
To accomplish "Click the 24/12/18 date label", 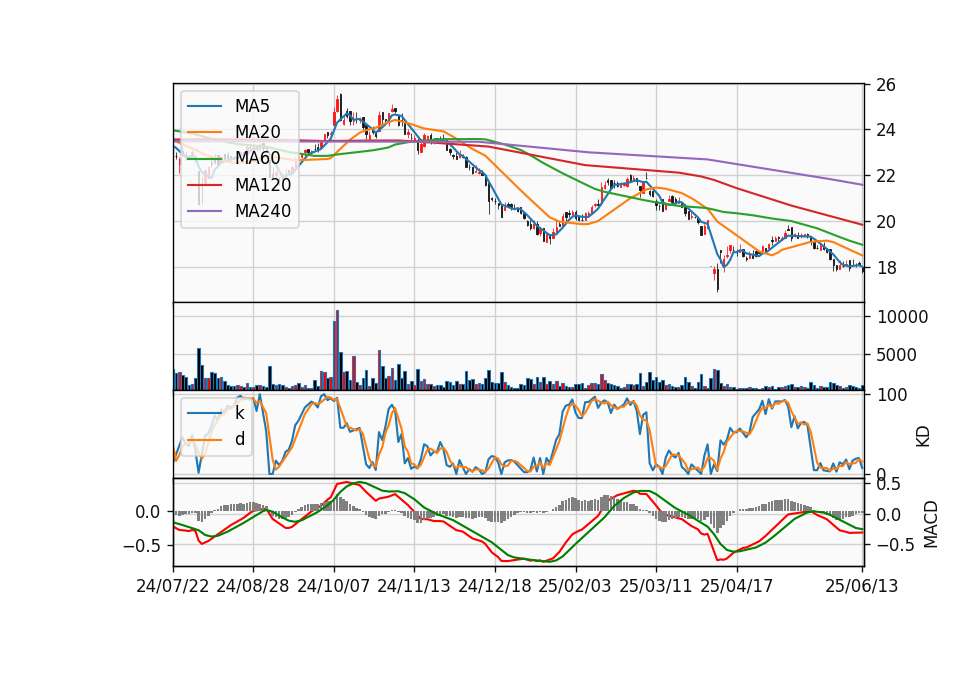I will 495,586.
